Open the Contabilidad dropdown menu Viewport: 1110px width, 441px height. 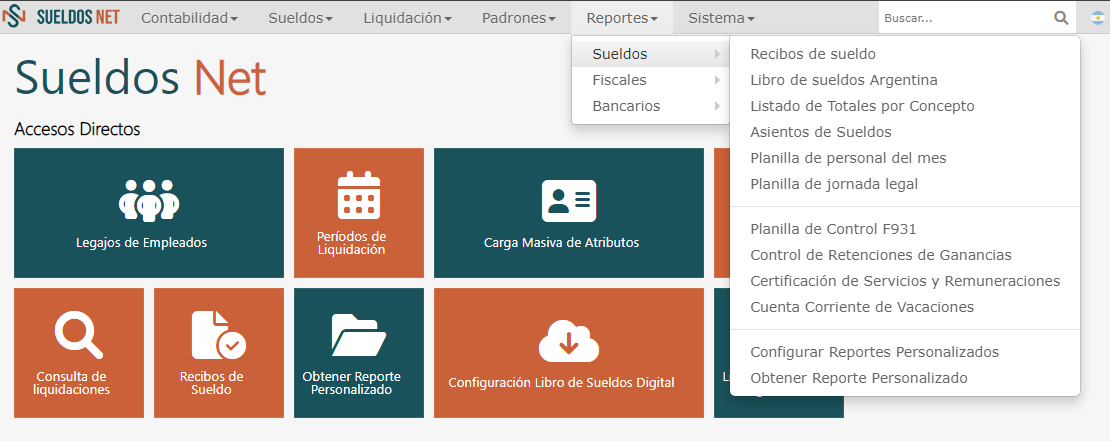tap(189, 18)
